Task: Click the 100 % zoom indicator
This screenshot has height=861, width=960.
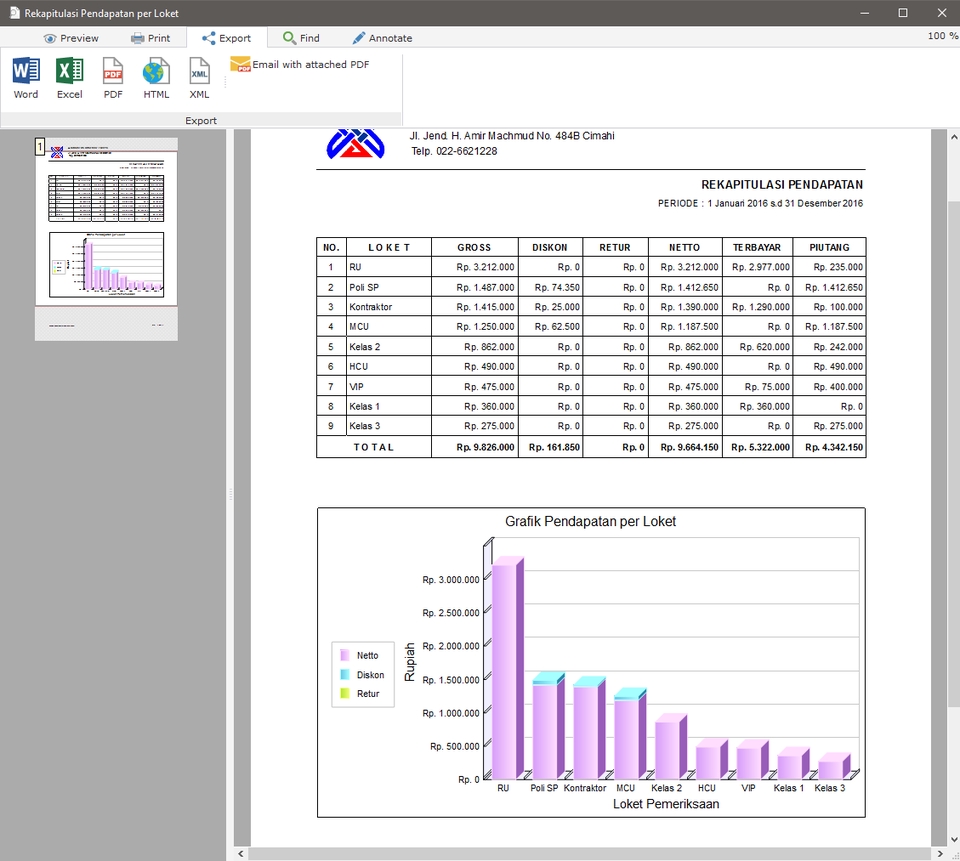Action: pos(943,36)
